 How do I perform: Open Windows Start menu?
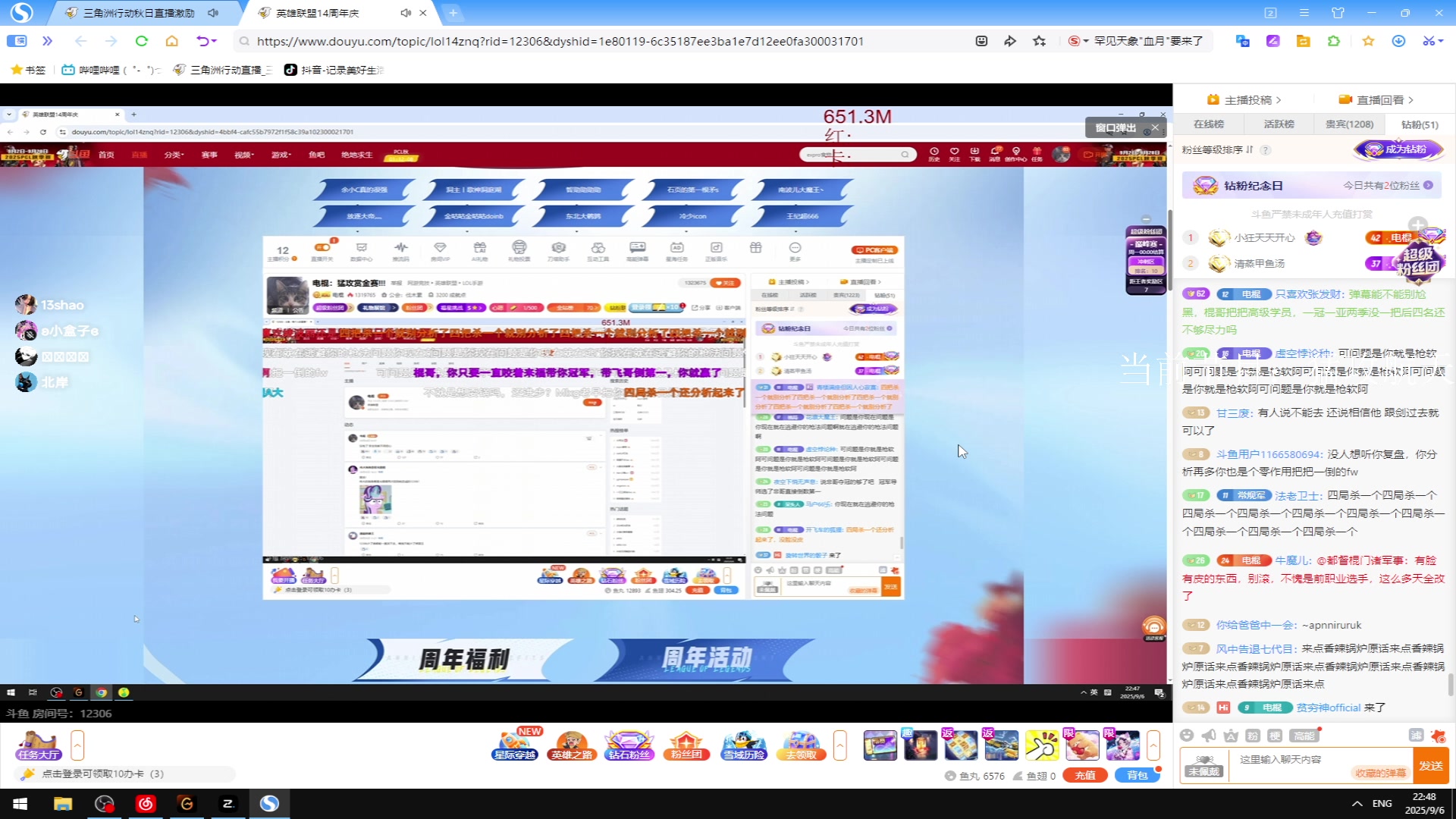pyautogui.click(x=20, y=803)
